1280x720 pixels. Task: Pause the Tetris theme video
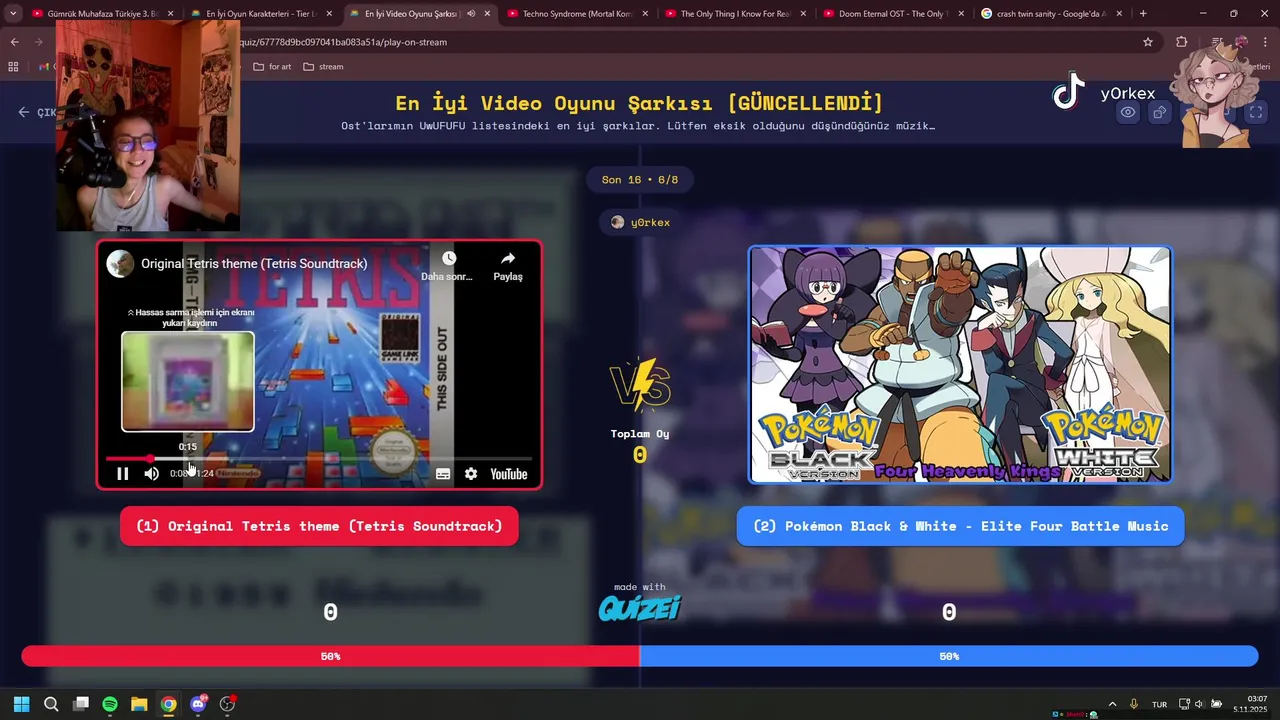pyautogui.click(x=122, y=474)
